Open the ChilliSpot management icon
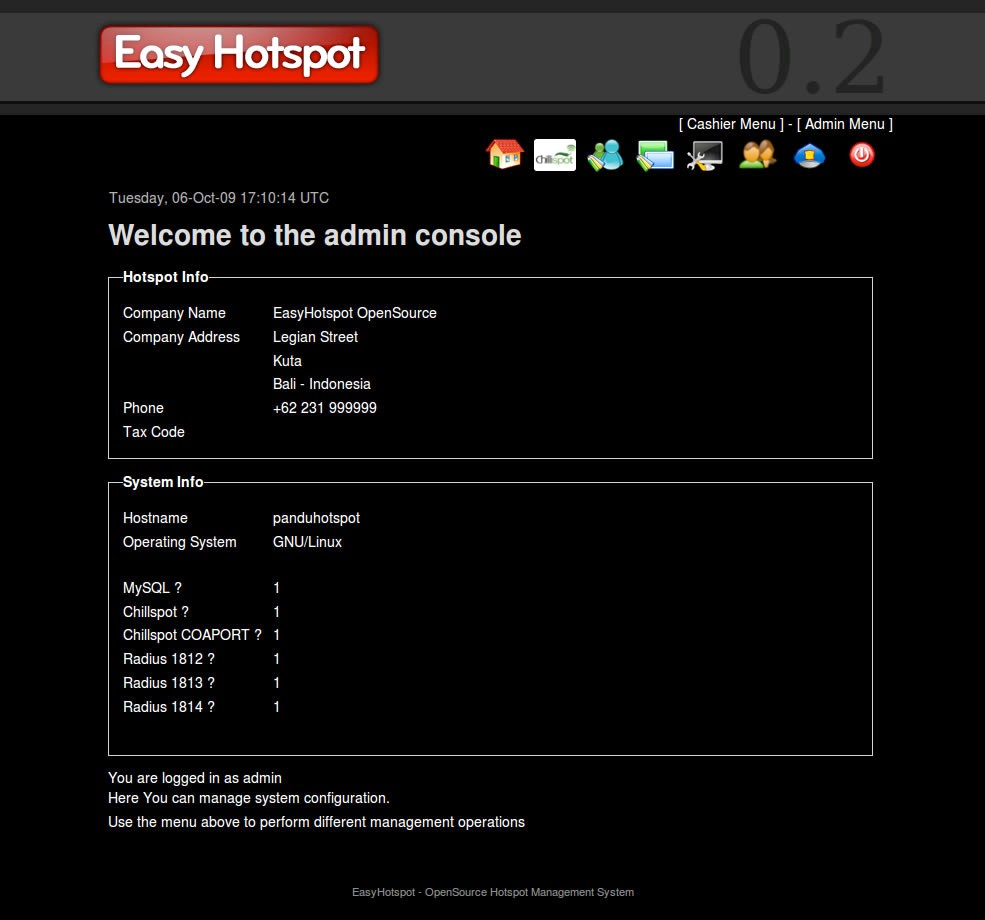 click(x=555, y=155)
